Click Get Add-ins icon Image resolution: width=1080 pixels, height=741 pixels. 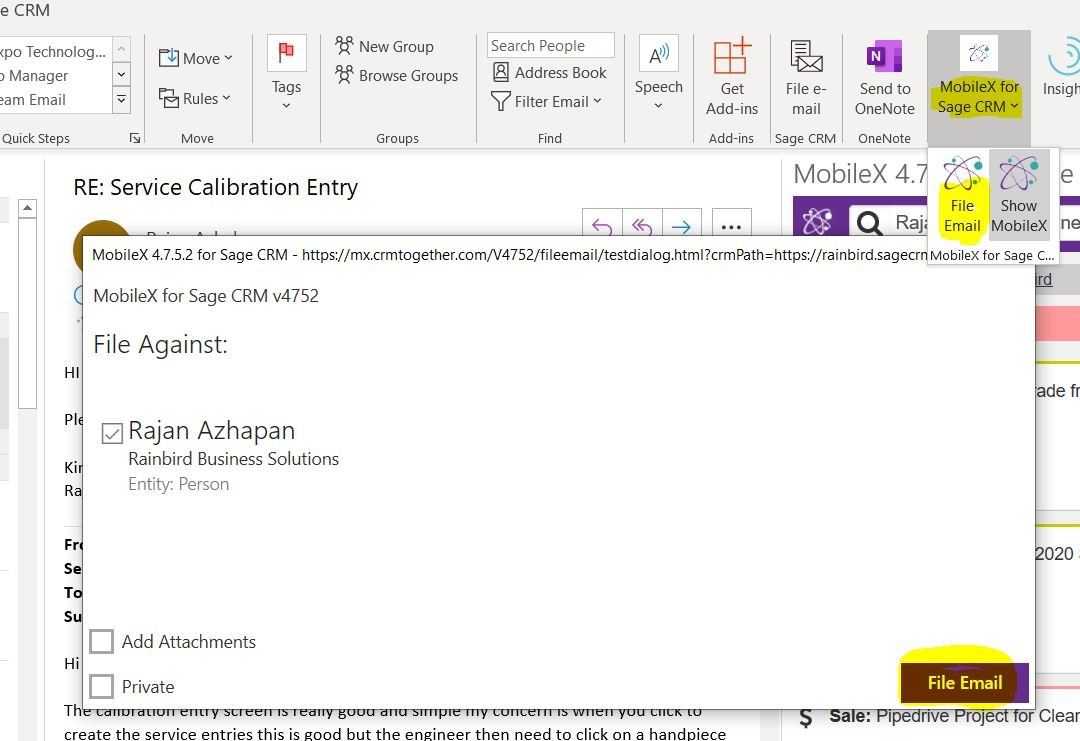(731, 56)
